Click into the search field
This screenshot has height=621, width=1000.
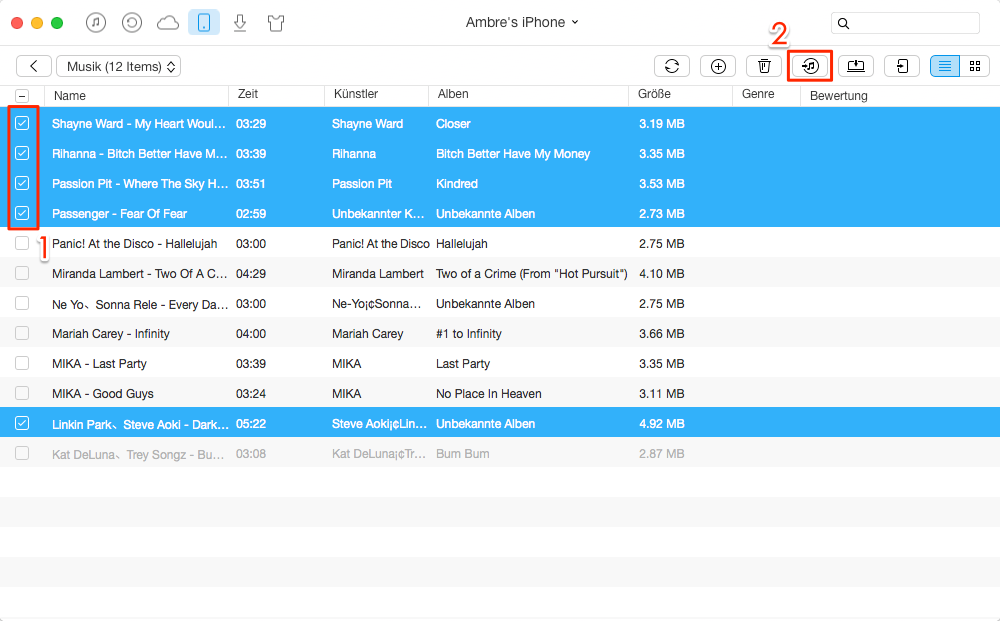pyautogui.click(x=905, y=23)
